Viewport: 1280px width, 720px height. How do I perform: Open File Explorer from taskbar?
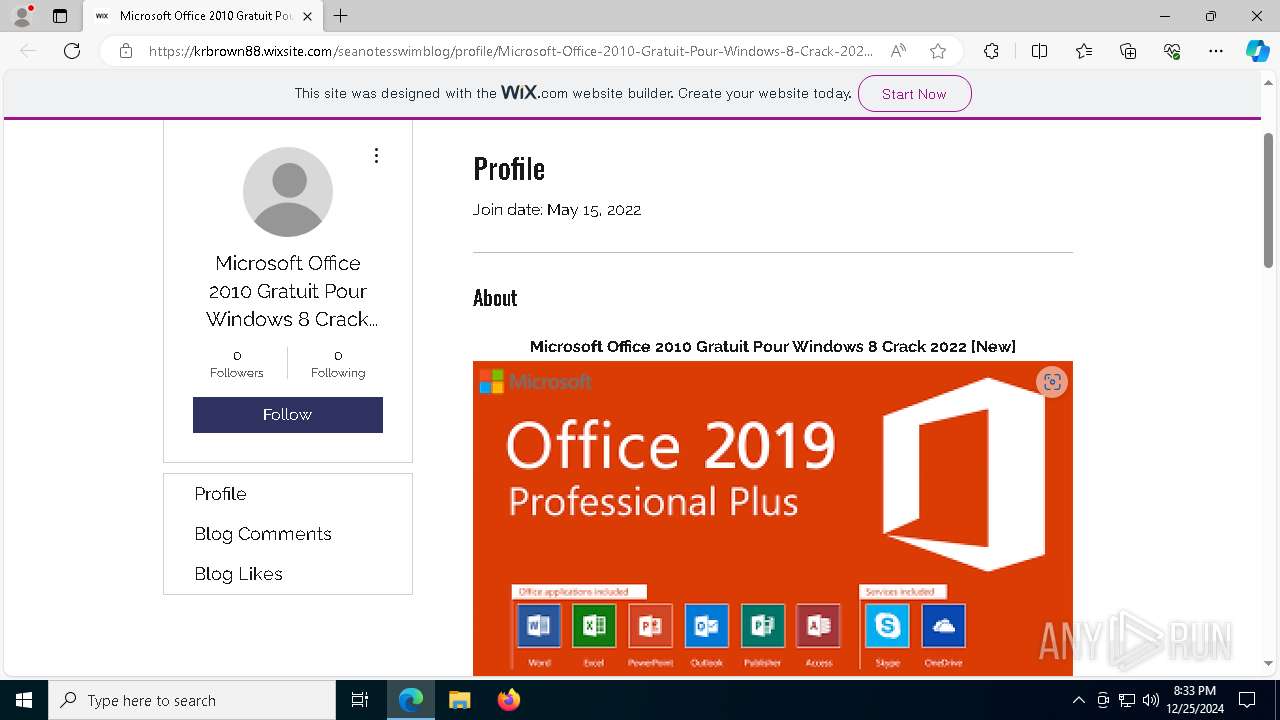(x=459, y=700)
